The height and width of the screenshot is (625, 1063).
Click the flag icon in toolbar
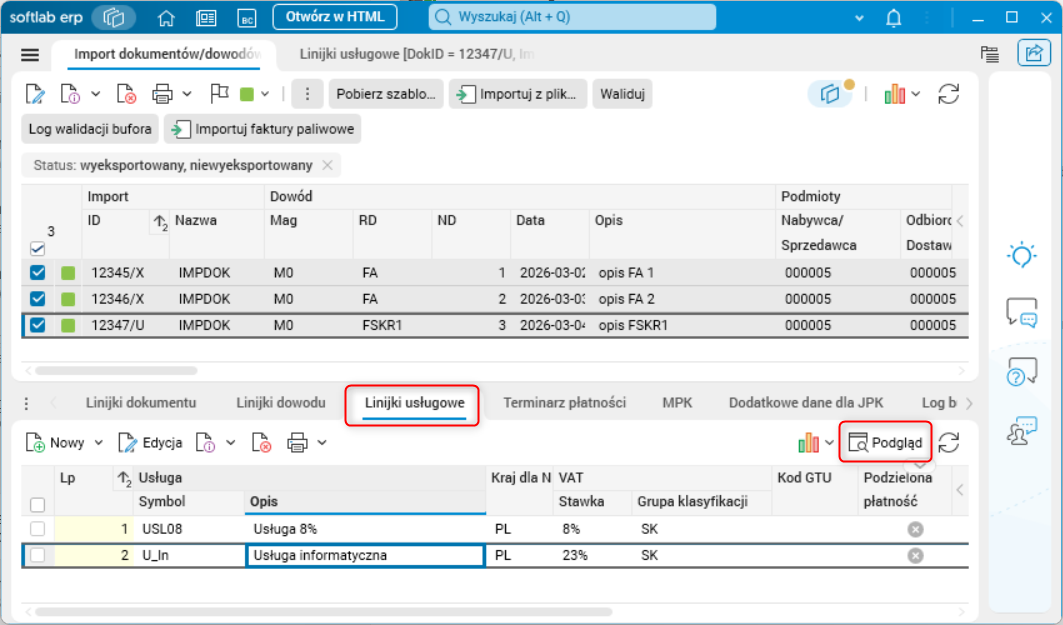219,94
